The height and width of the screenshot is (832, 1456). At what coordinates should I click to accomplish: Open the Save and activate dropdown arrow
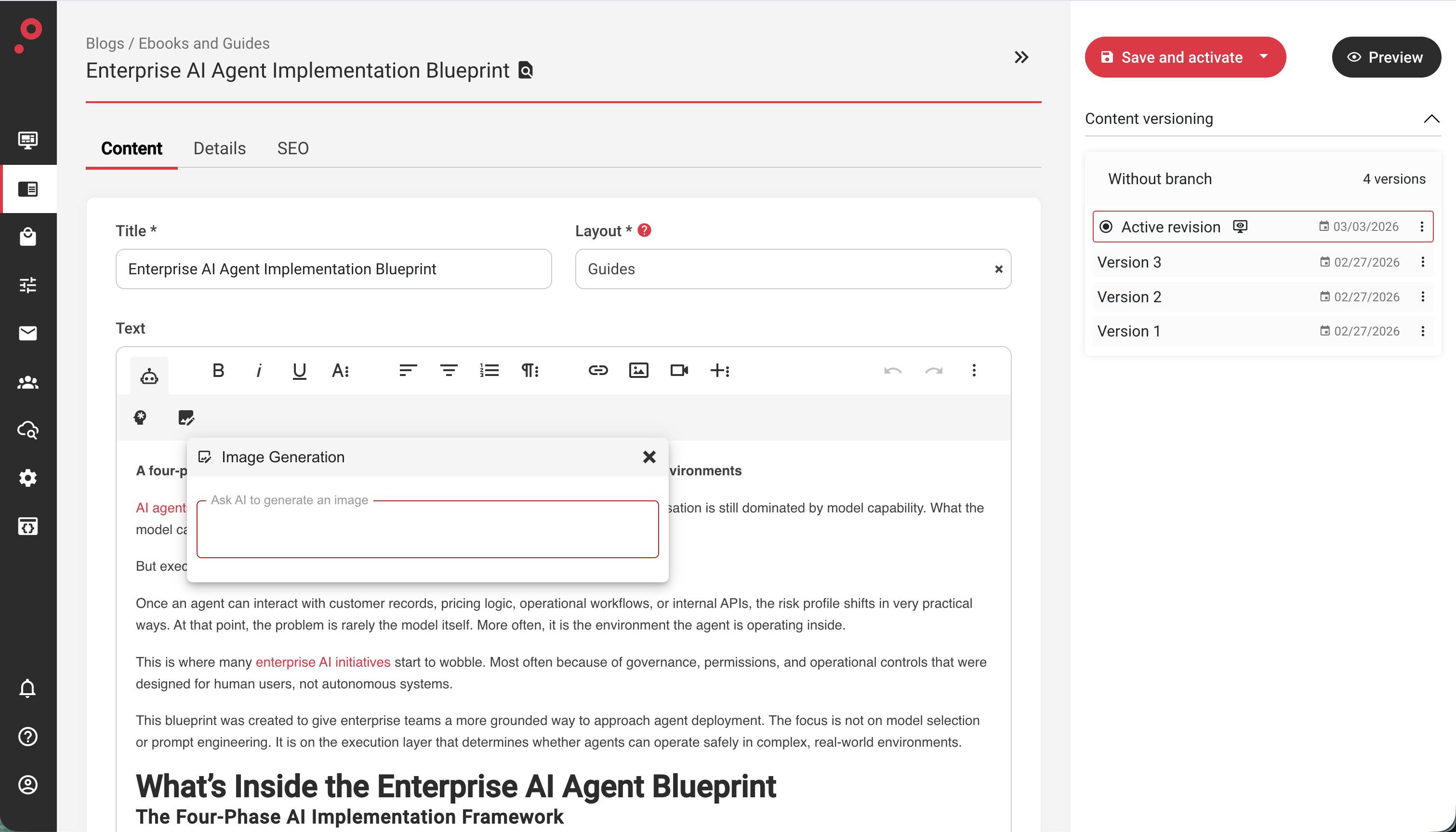coord(1264,56)
